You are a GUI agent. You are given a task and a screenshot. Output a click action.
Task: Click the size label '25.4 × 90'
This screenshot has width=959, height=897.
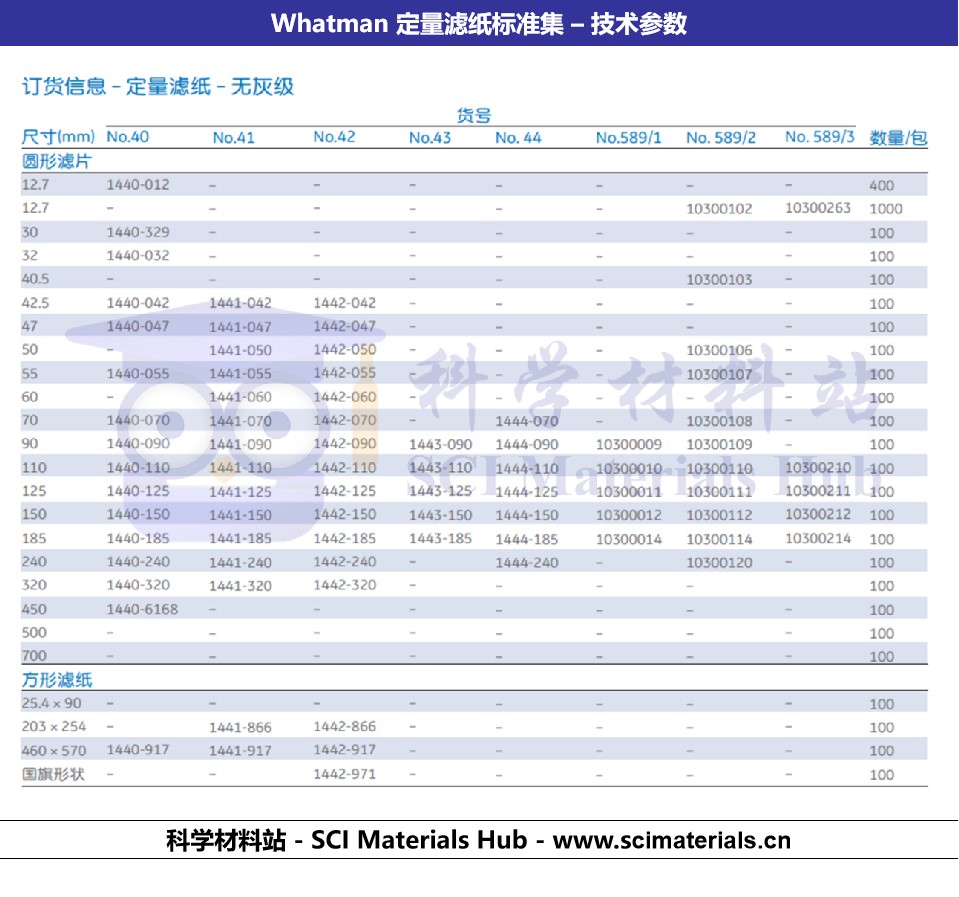point(51,704)
